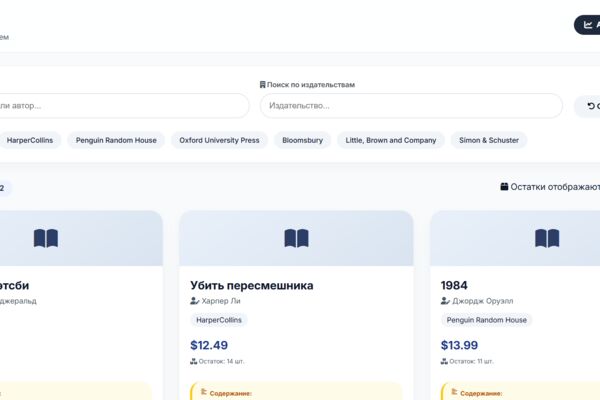Click the analytics chart icon button

click(x=587, y=25)
